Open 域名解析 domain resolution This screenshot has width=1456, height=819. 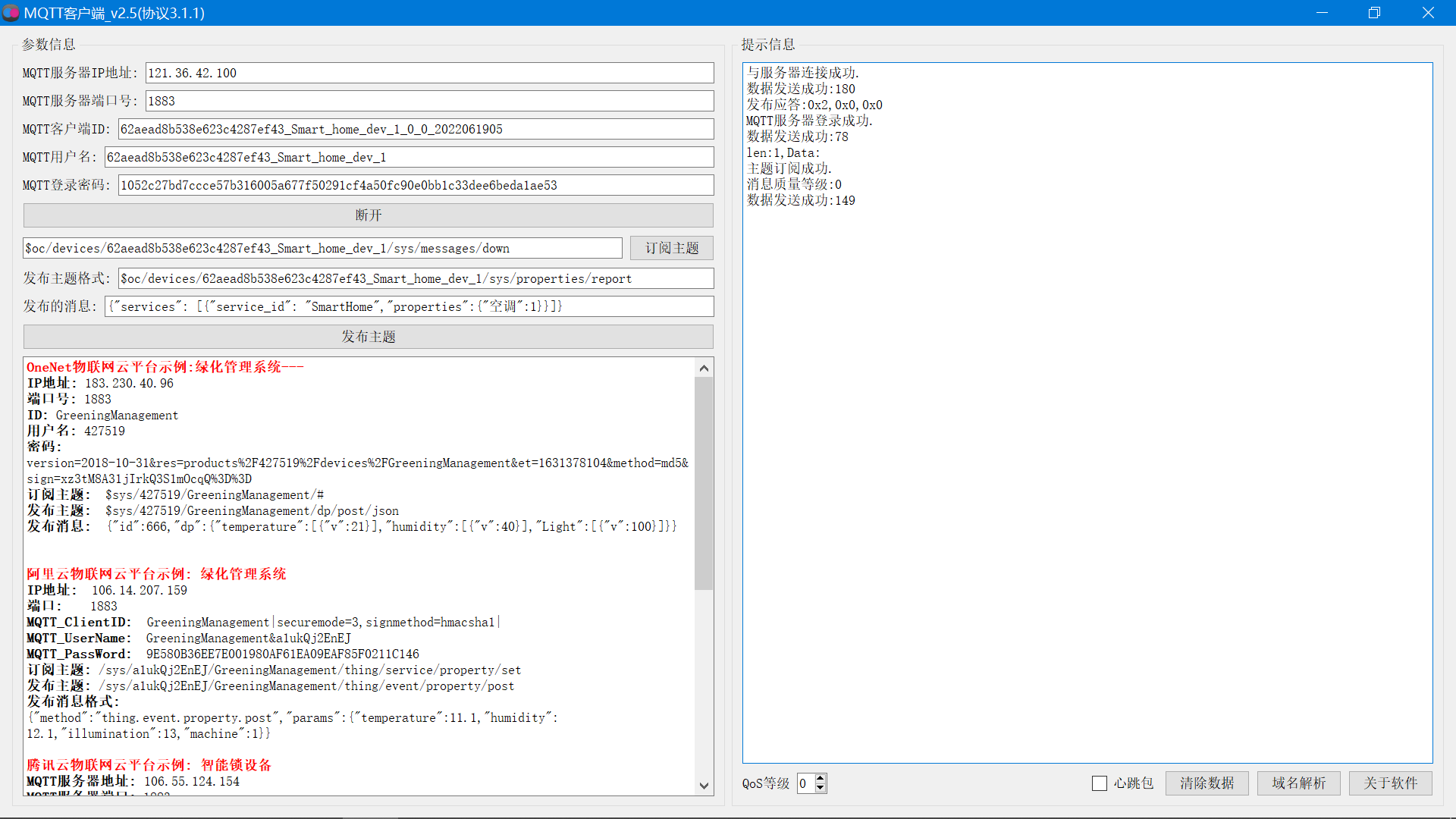(x=1298, y=783)
